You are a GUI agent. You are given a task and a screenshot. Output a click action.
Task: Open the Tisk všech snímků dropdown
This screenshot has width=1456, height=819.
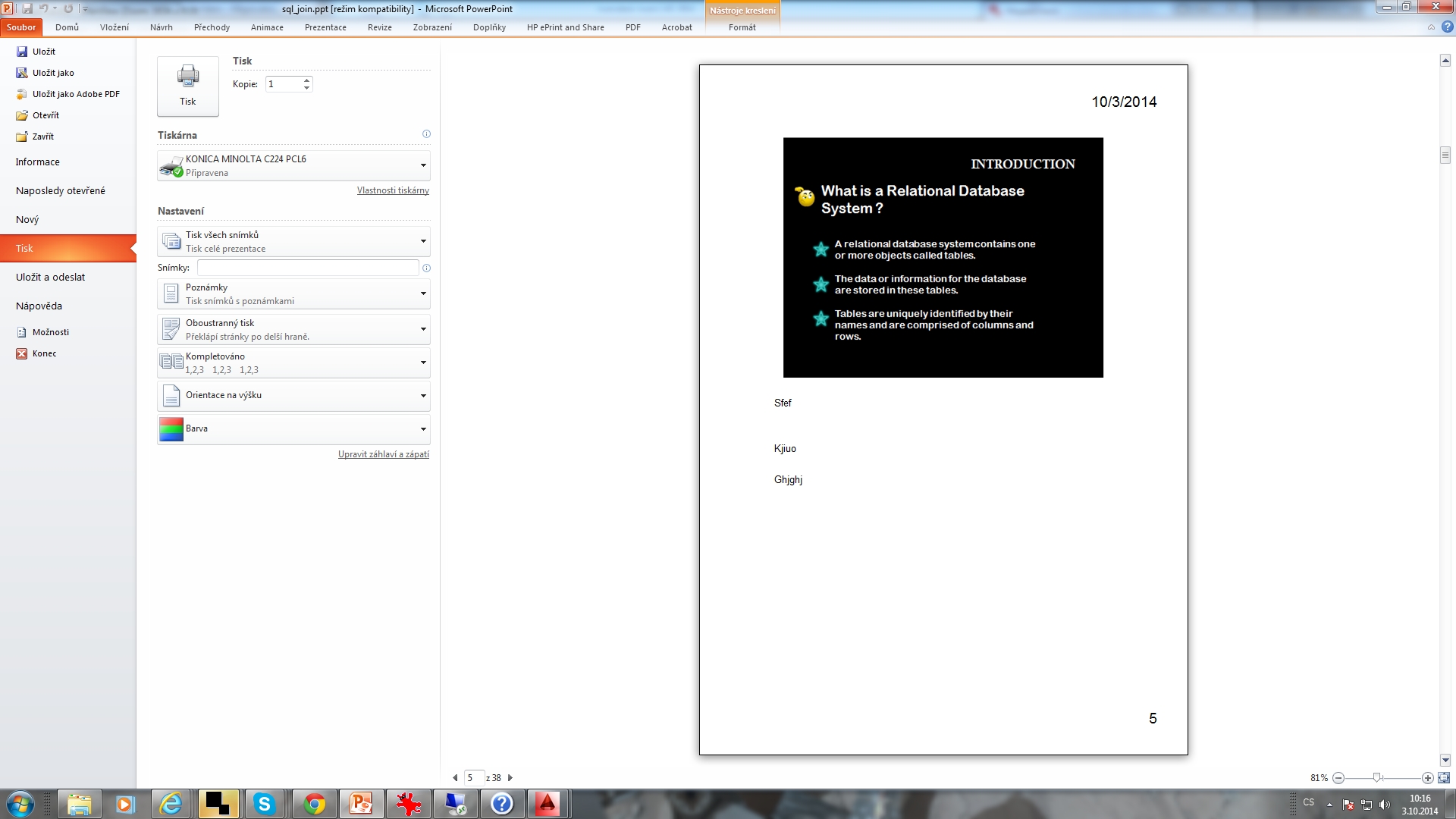tap(293, 241)
